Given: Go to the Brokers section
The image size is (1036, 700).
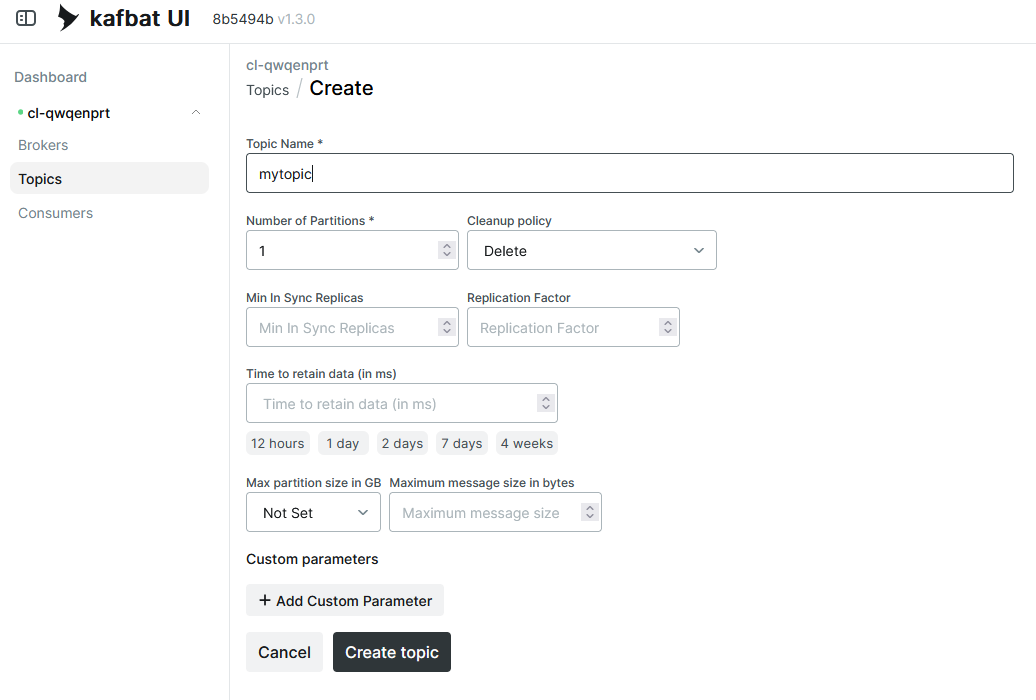Looking at the screenshot, I should [x=43, y=144].
